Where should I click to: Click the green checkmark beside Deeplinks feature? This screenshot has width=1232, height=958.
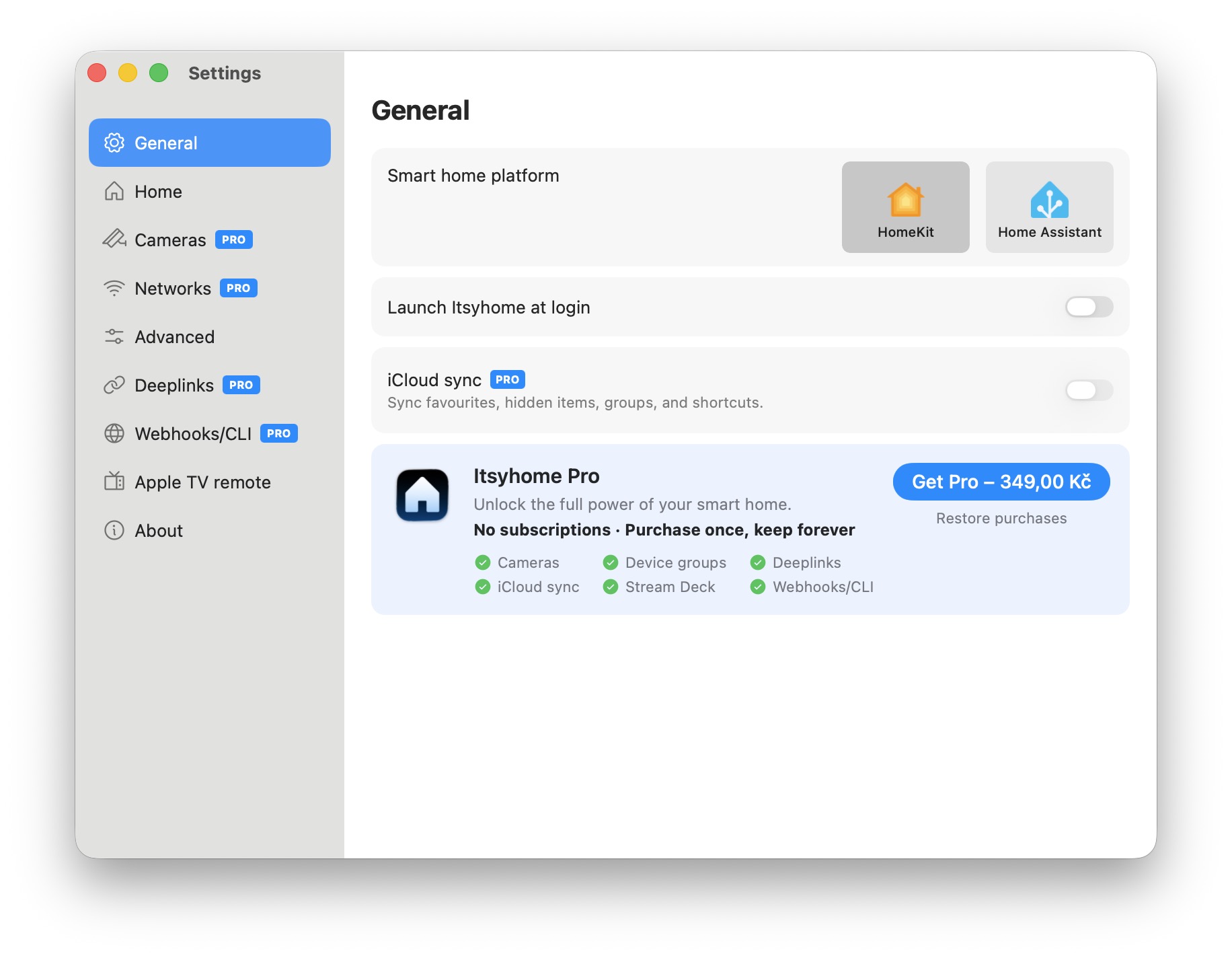click(x=758, y=562)
